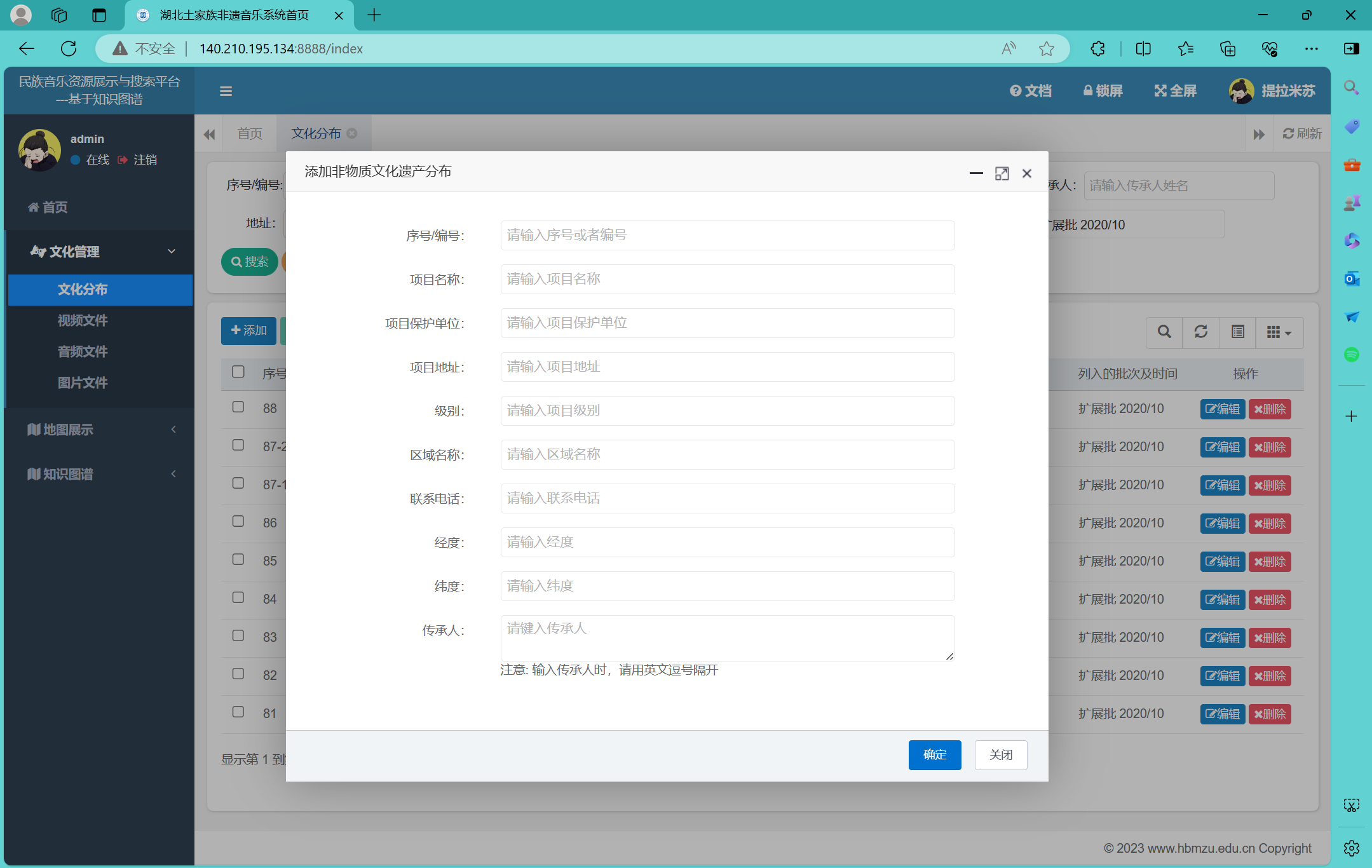Click the table search magnifier icon
Image resolution: width=1372 pixels, height=868 pixels.
point(1164,332)
